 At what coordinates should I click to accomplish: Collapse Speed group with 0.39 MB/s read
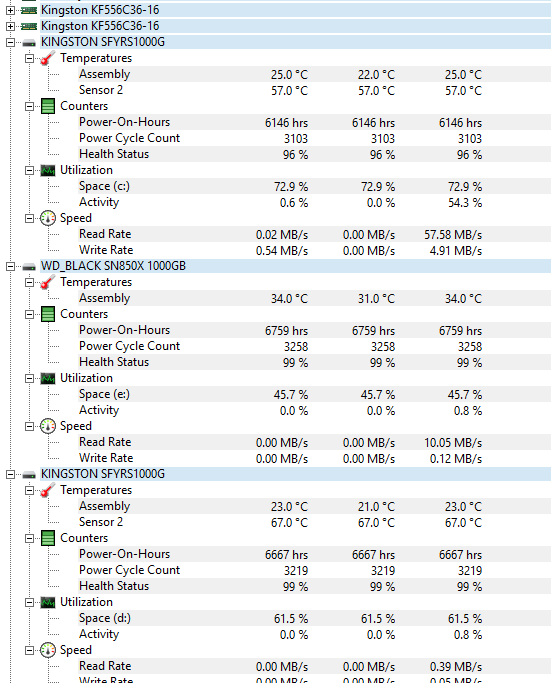tap(29, 650)
